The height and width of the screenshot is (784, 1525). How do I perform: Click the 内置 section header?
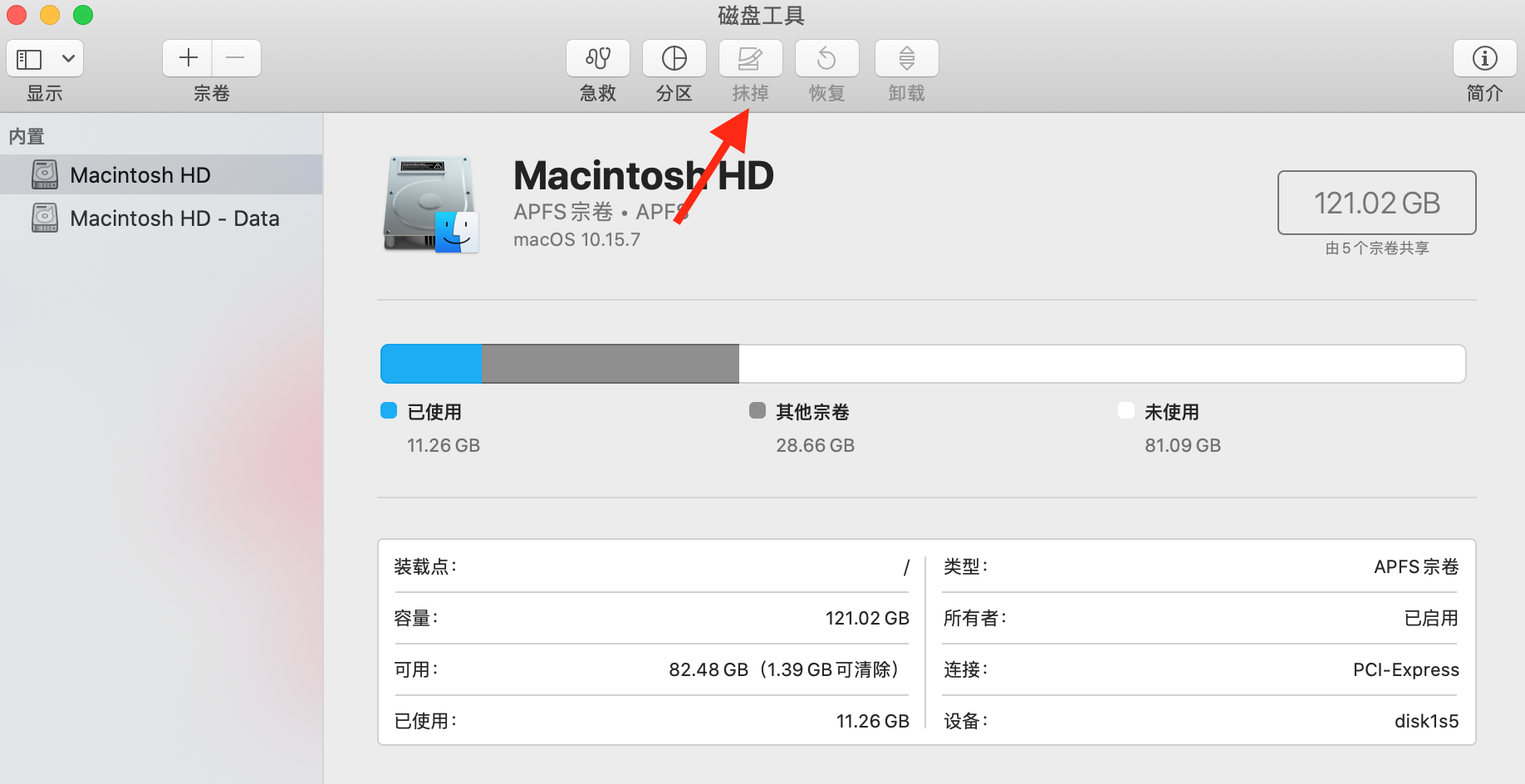(x=26, y=135)
